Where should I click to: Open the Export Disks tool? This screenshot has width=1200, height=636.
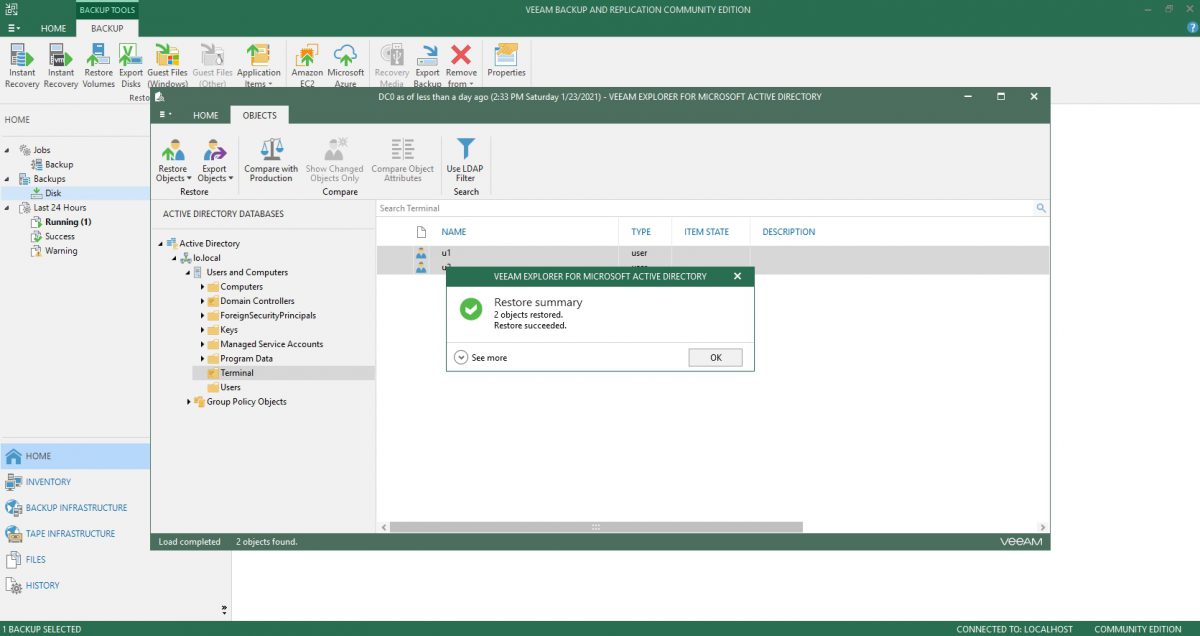coord(131,63)
